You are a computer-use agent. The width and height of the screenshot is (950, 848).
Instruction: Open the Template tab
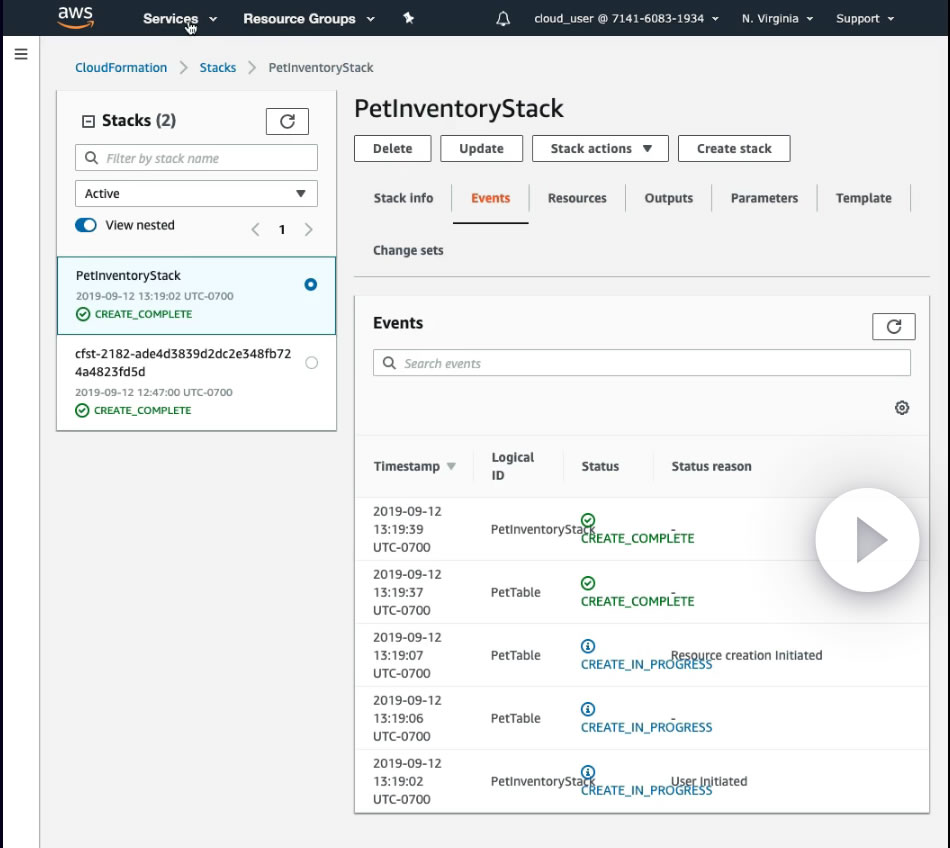(x=863, y=198)
